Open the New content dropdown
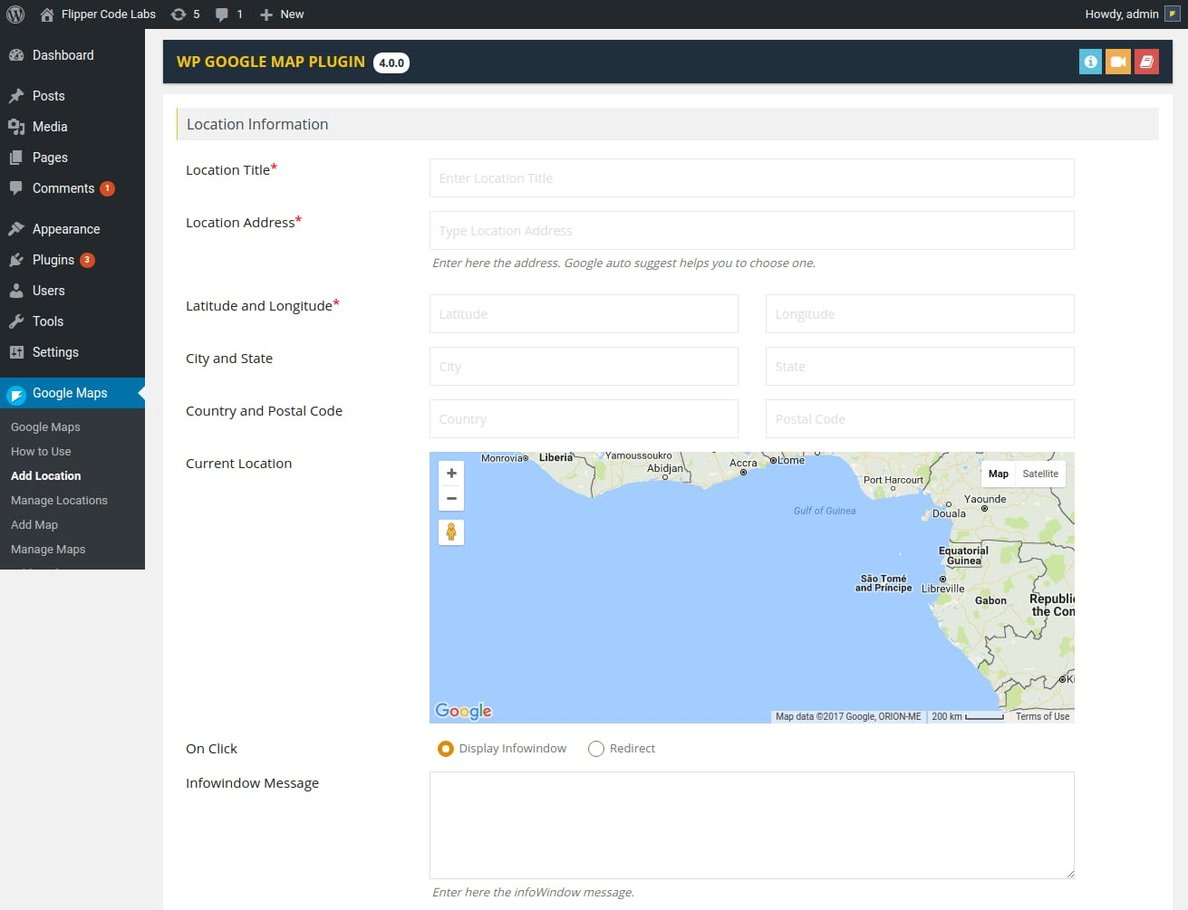 pyautogui.click(x=281, y=14)
